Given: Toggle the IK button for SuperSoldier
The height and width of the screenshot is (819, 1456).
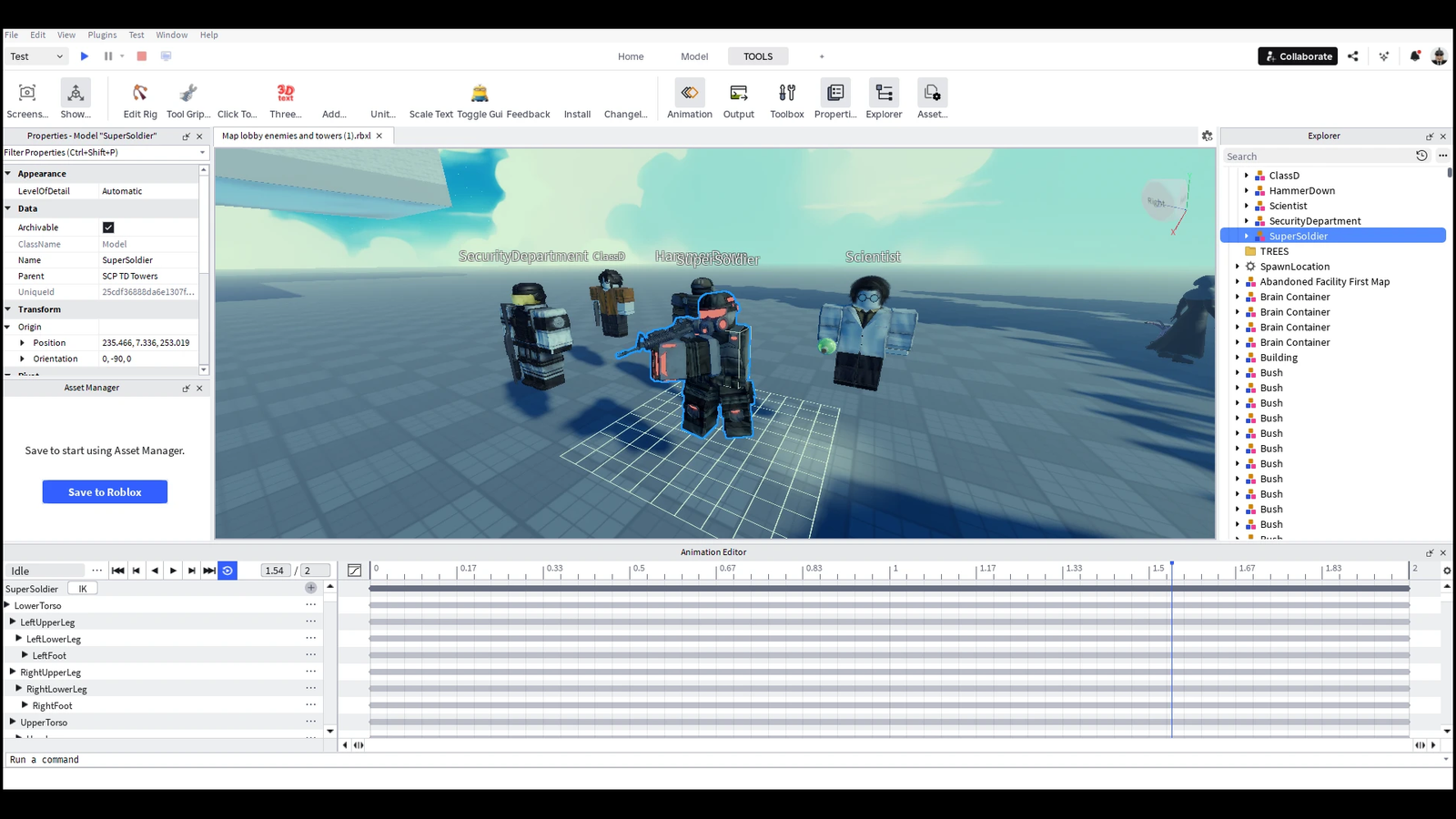Looking at the screenshot, I should [x=83, y=589].
